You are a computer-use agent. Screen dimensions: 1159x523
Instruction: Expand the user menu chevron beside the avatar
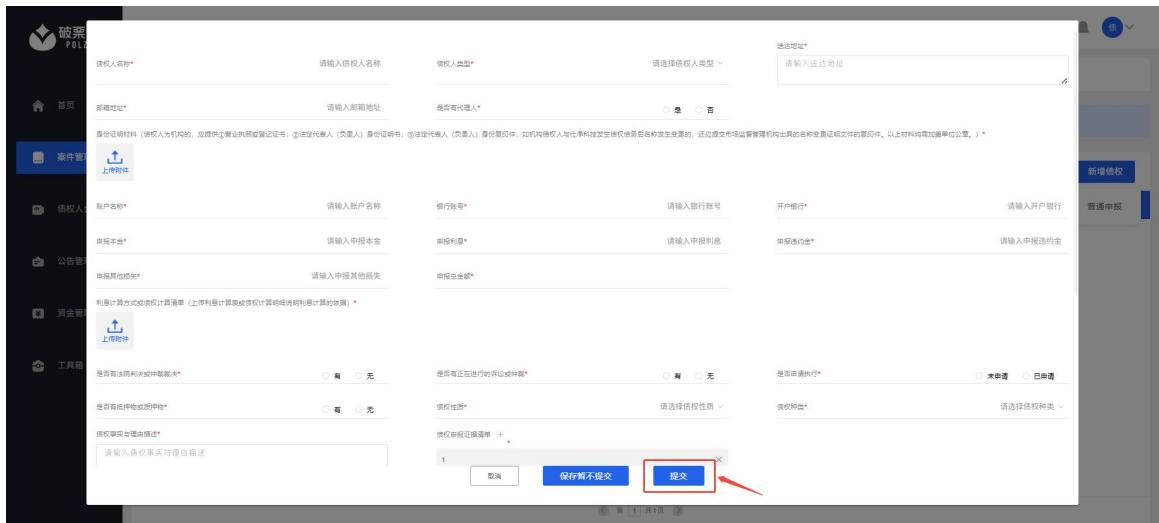[1129, 27]
